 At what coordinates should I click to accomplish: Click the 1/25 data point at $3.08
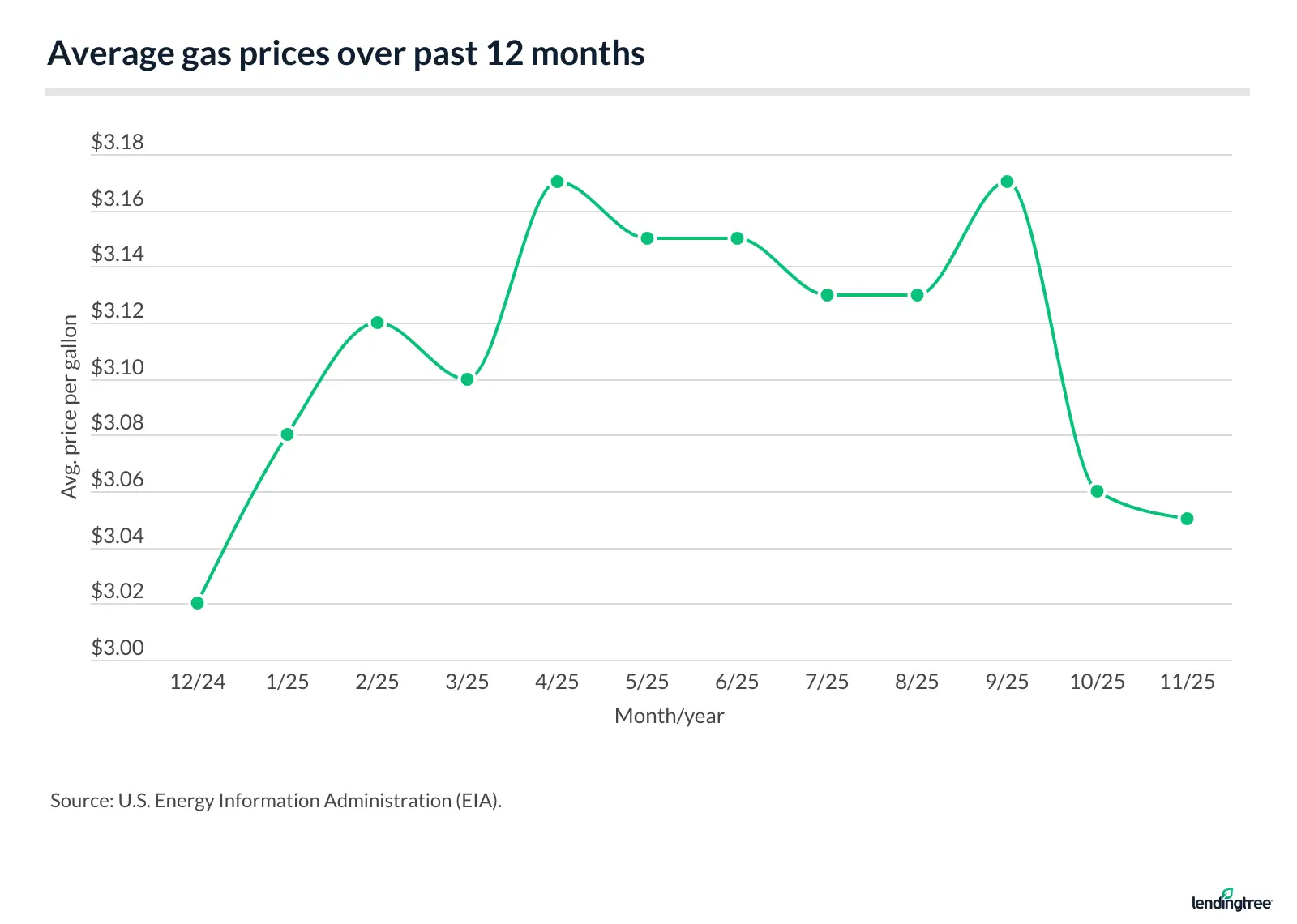pos(287,434)
